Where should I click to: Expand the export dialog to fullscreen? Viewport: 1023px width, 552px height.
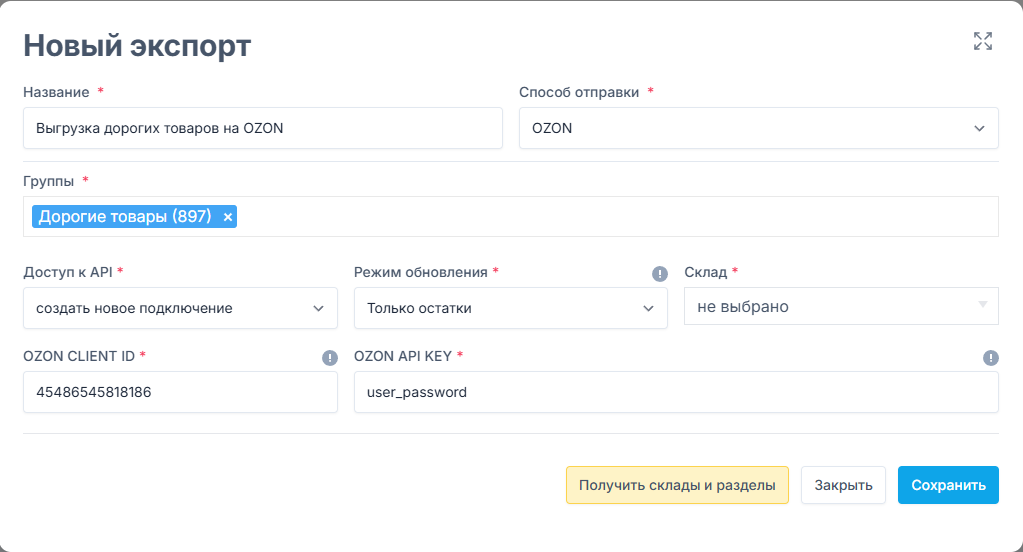tap(983, 41)
